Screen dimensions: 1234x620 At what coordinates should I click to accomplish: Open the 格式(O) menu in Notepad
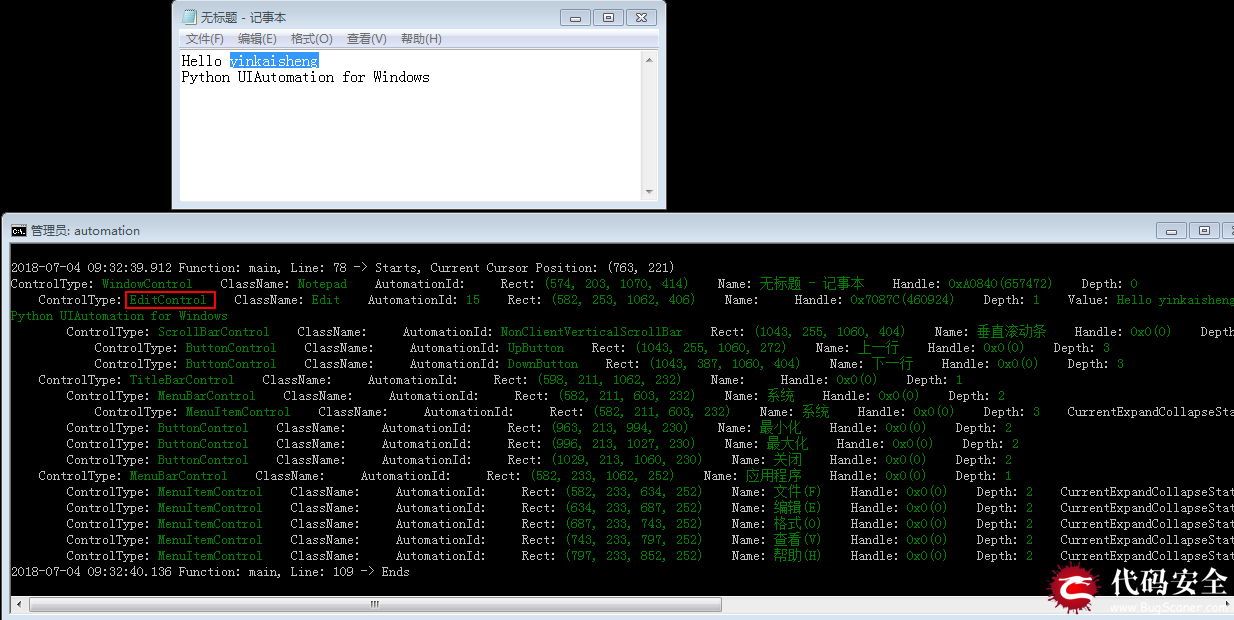pos(311,39)
